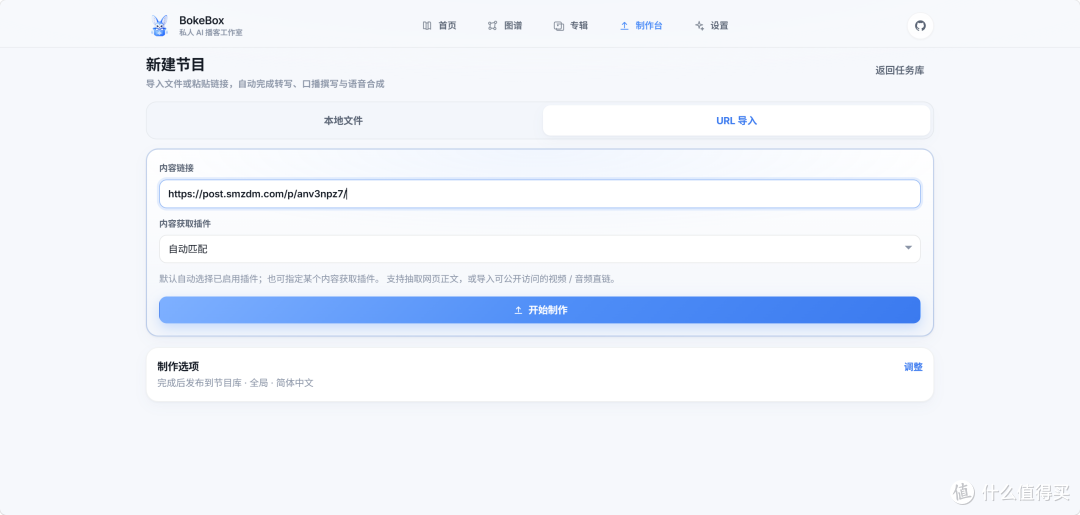This screenshot has height=515, width=1080.
Task: Go to 首页 in the top navigation
Action: 439,25
